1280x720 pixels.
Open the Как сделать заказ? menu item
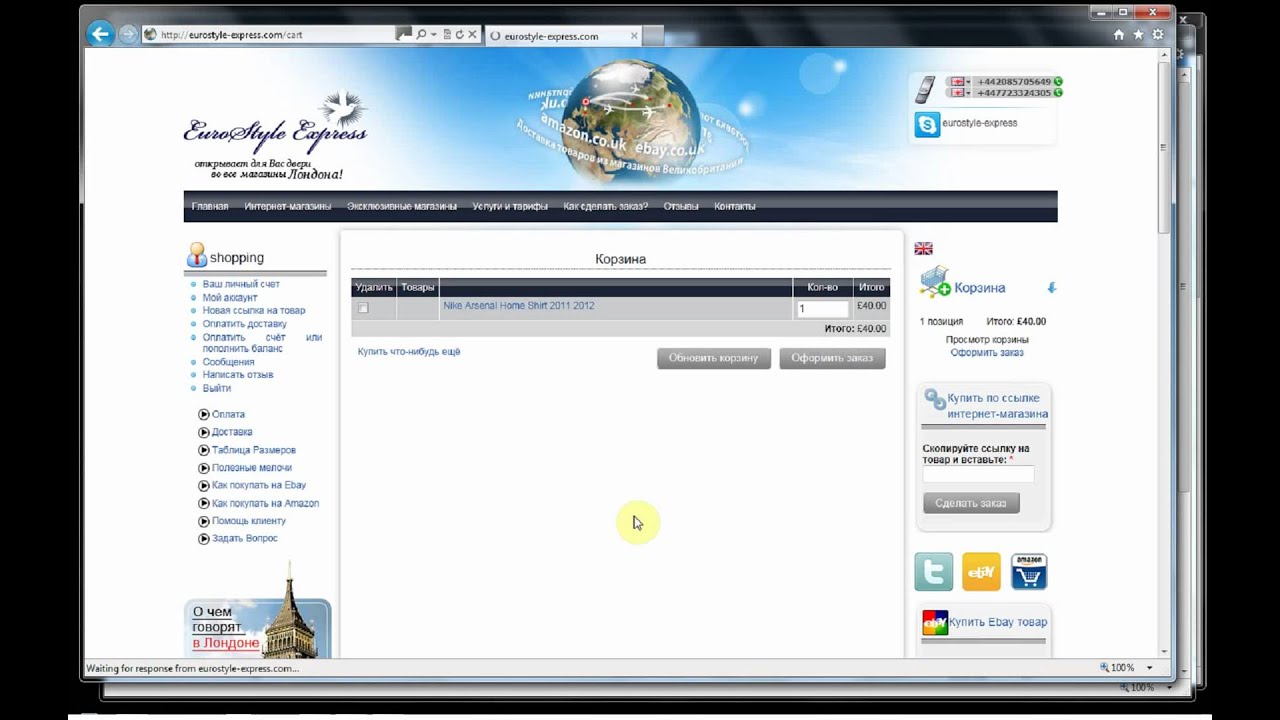point(606,206)
